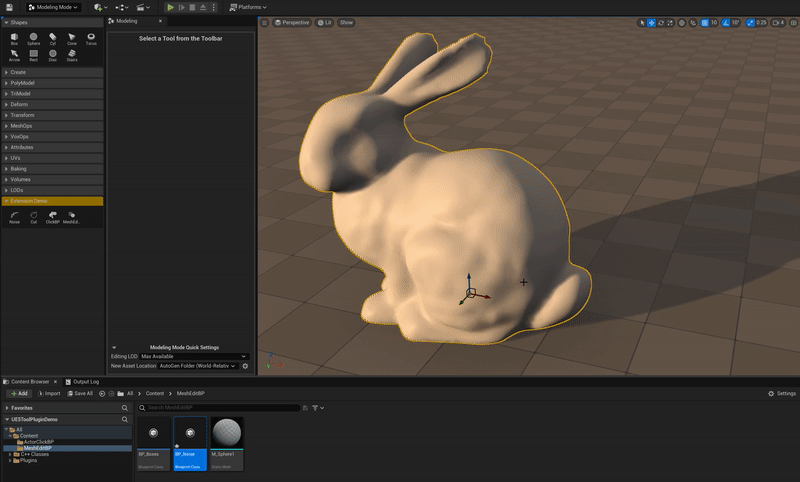This screenshot has width=800, height=482.
Task: Expand the UVs section
Action: [53, 158]
